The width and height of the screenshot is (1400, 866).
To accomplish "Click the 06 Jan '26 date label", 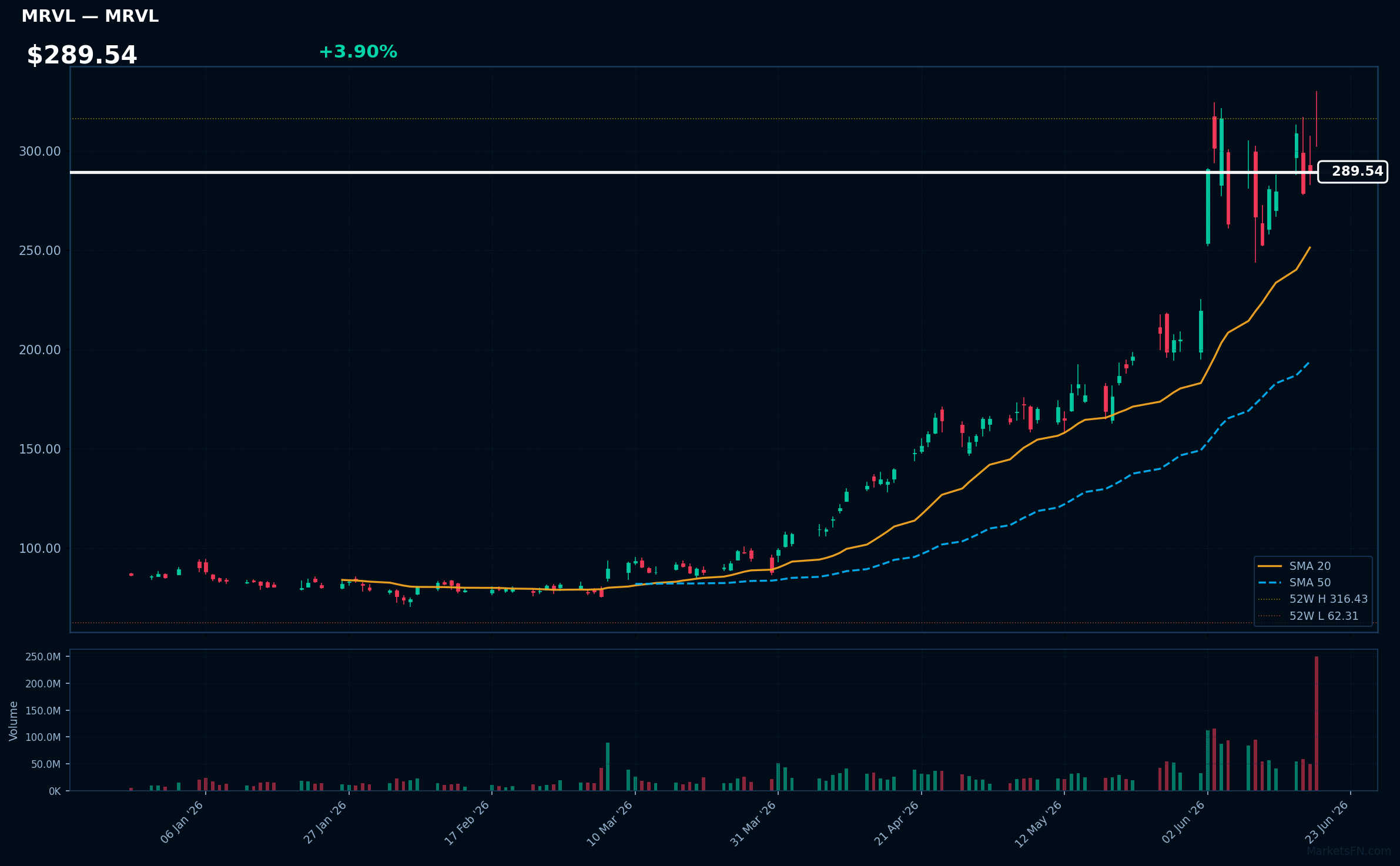I will [182, 823].
